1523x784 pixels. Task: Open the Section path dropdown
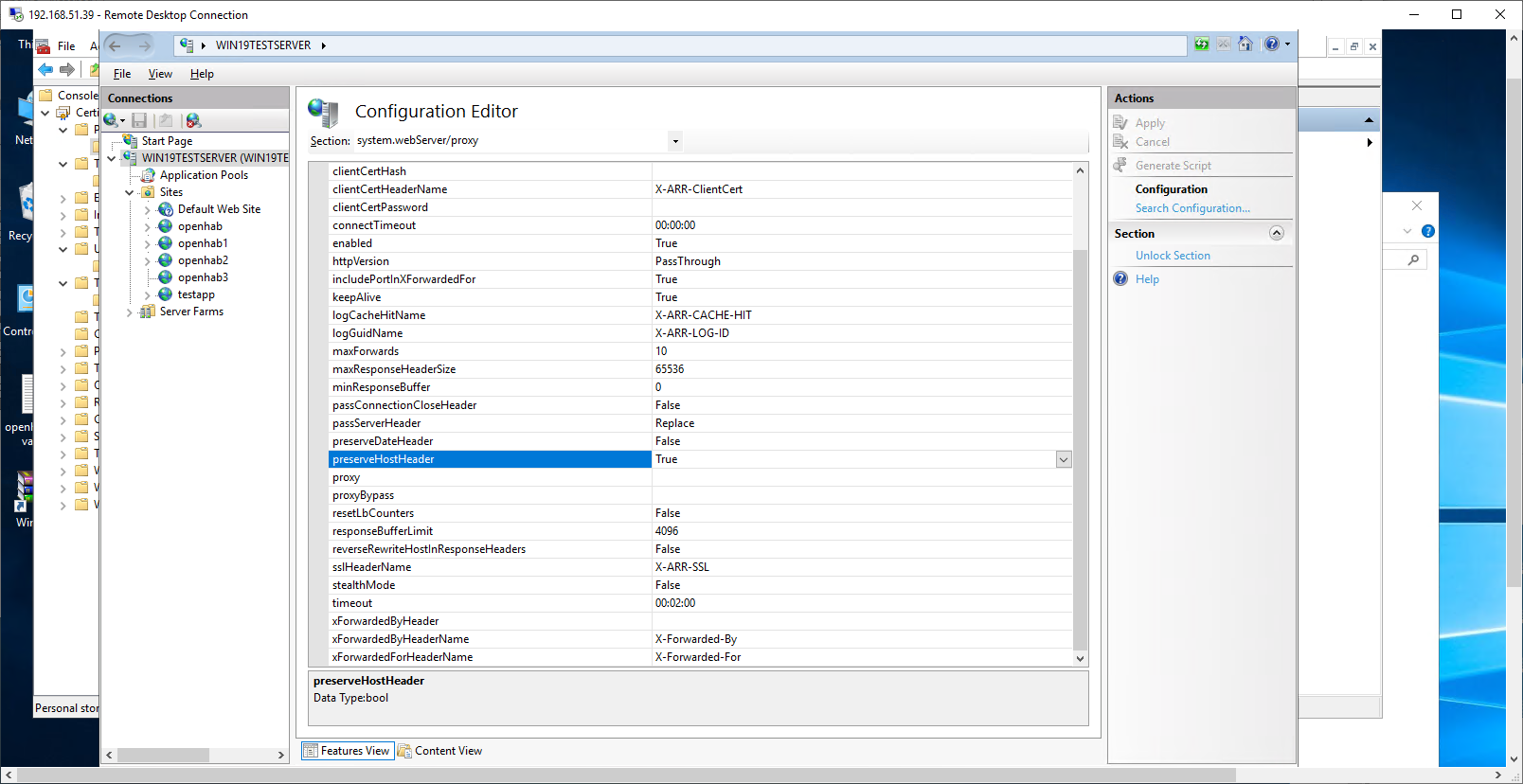(675, 141)
